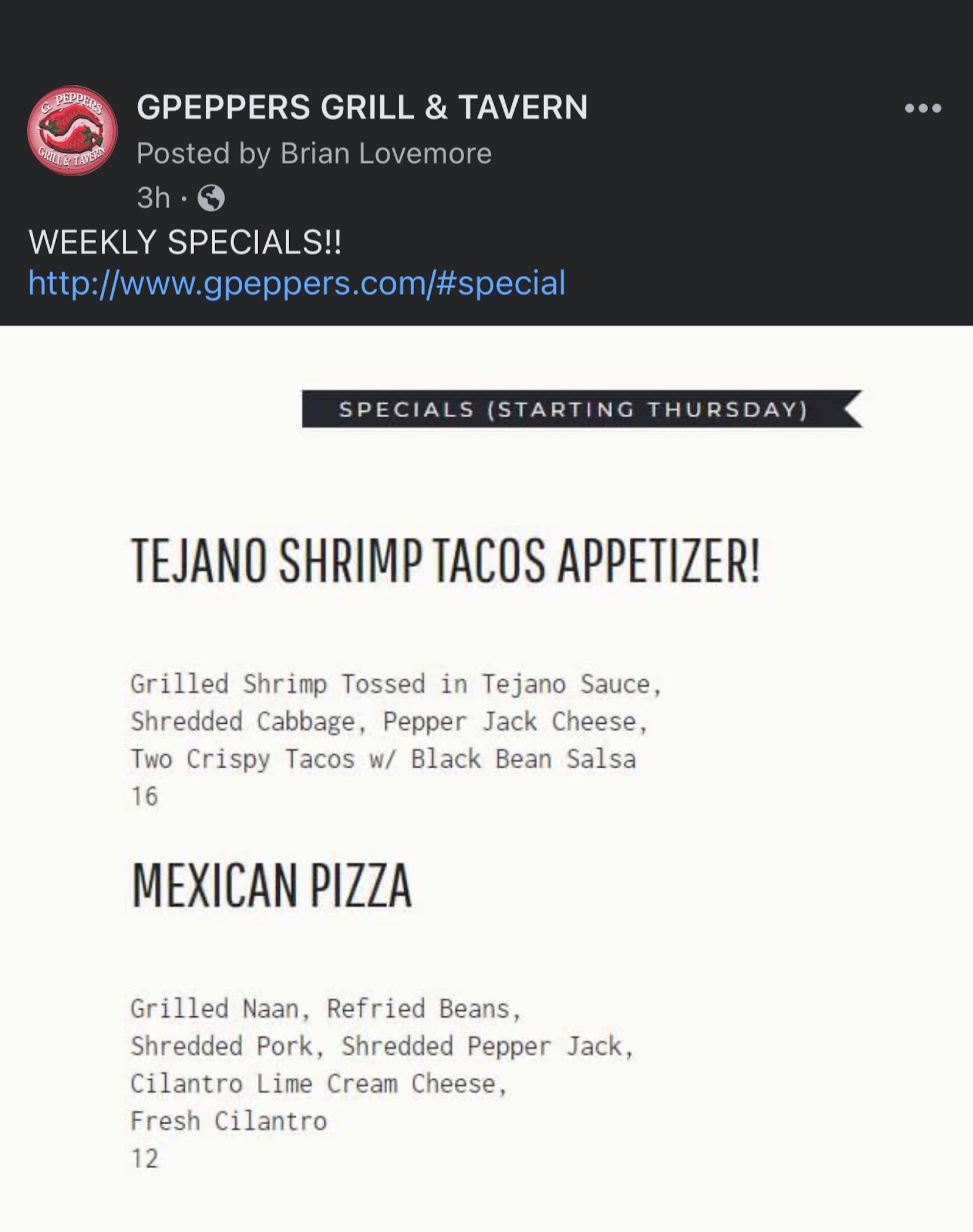This screenshot has height=1232, width=973.
Task: Click the Specials (Starting Thursday) banner
Action: [x=572, y=410]
